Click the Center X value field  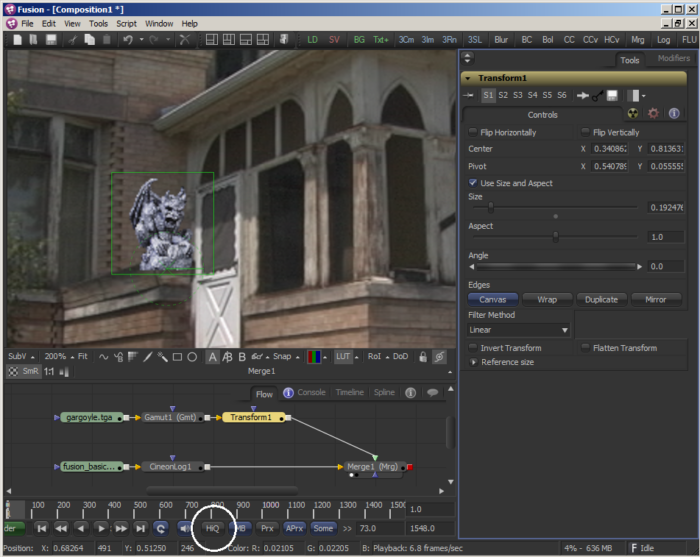(x=609, y=149)
